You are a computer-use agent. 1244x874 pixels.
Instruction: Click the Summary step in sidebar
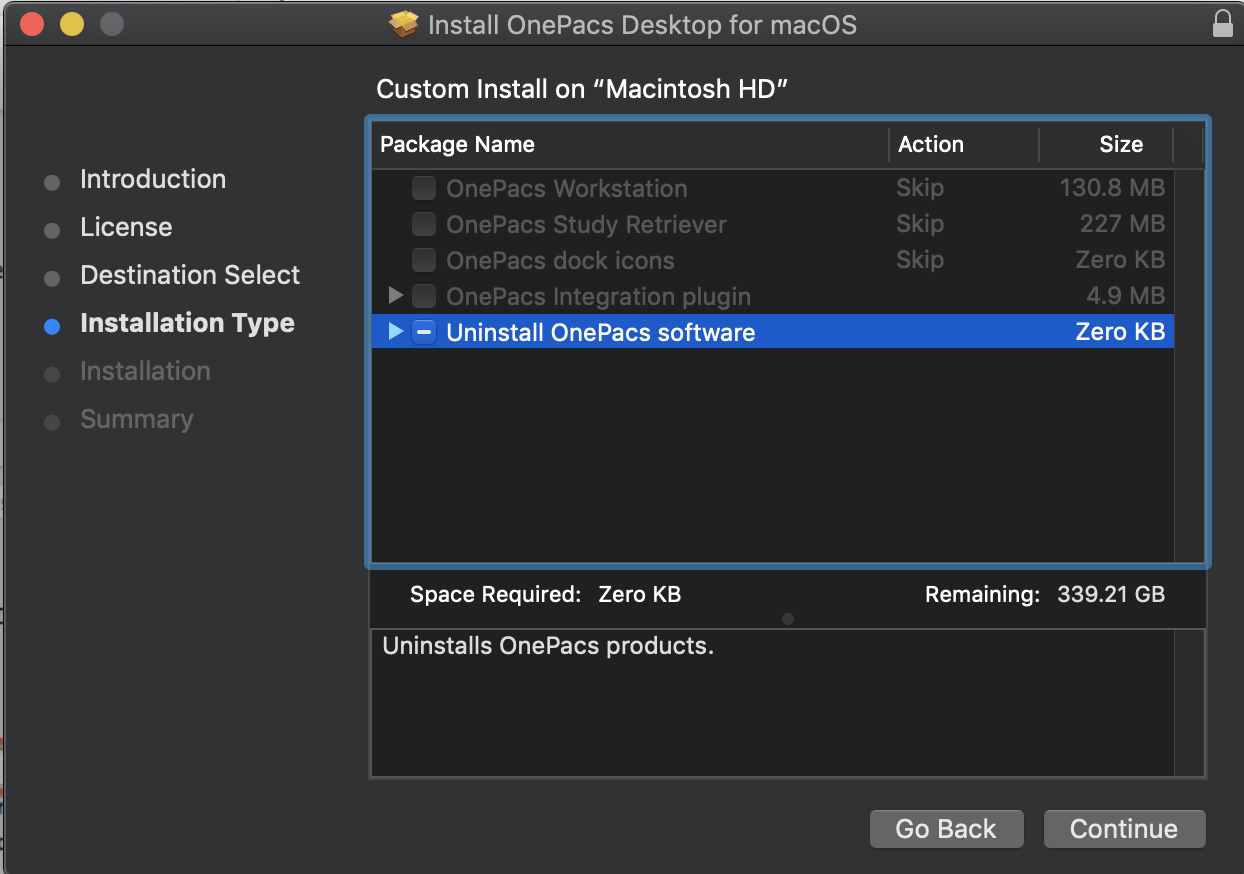[136, 419]
